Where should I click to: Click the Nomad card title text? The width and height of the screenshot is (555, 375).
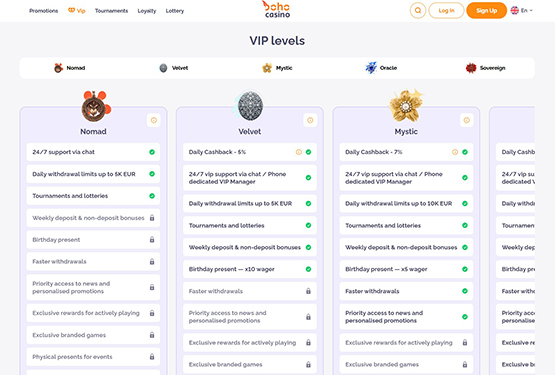(93, 132)
